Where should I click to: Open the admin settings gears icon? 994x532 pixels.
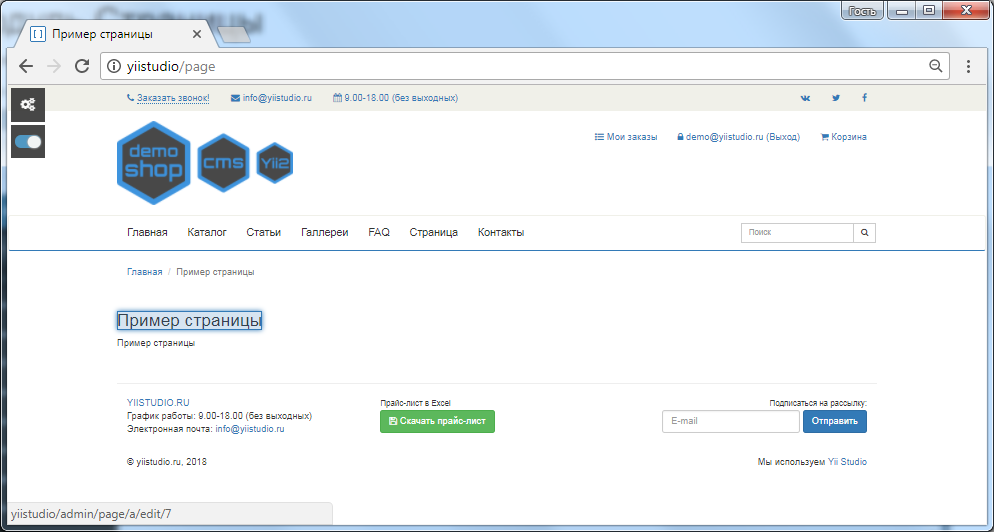point(28,105)
